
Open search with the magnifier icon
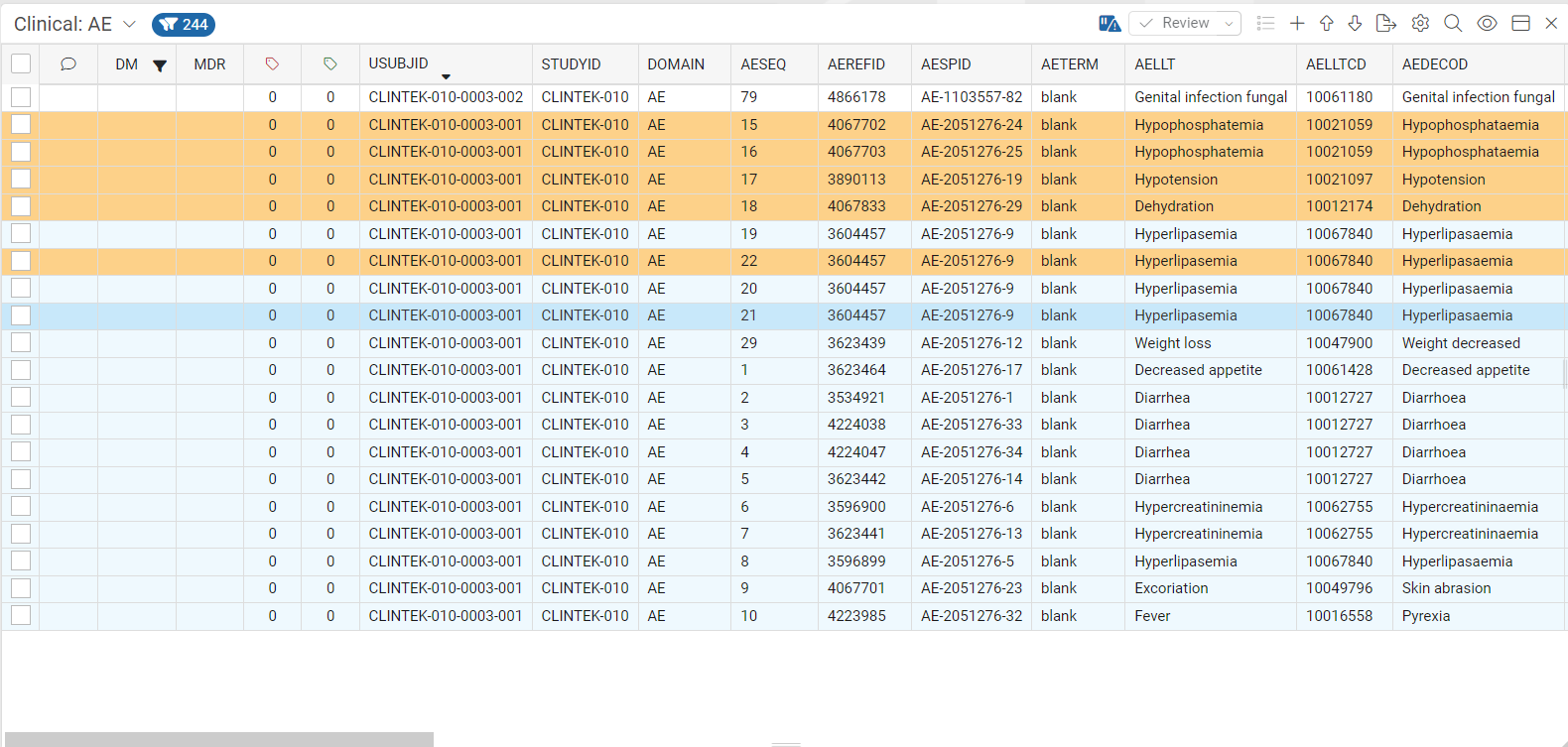coord(1453,24)
